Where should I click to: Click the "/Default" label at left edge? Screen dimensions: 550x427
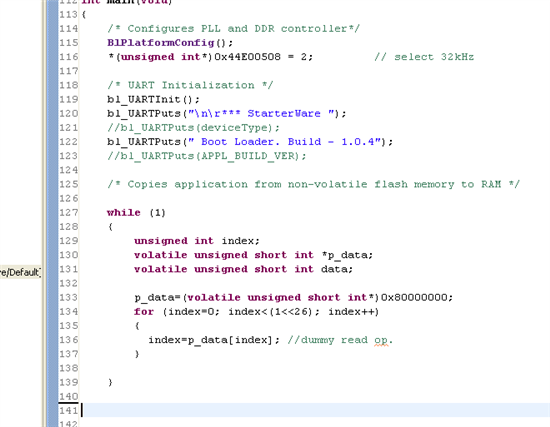click(x=20, y=273)
